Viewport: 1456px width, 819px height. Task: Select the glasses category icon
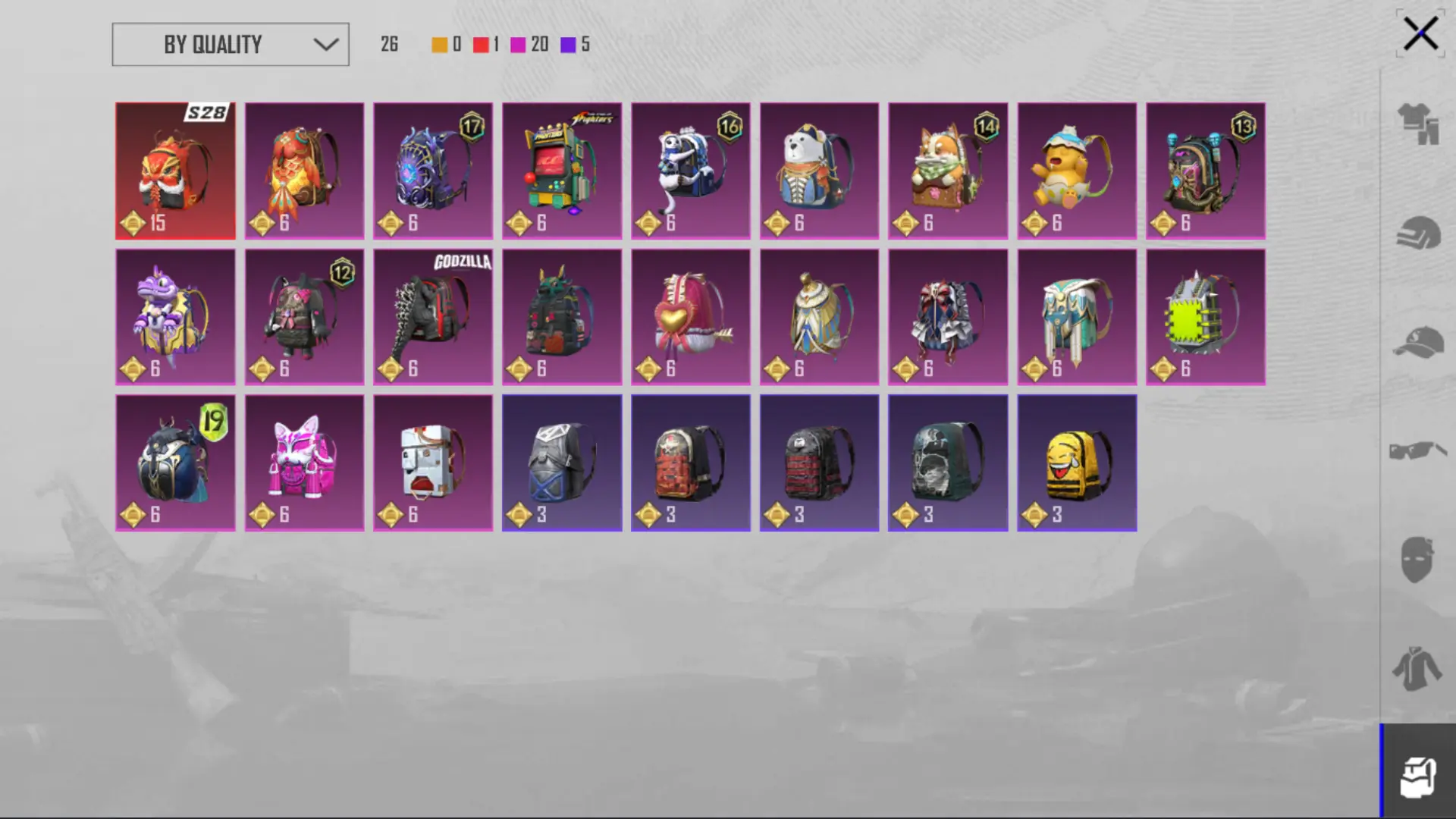tap(1418, 451)
